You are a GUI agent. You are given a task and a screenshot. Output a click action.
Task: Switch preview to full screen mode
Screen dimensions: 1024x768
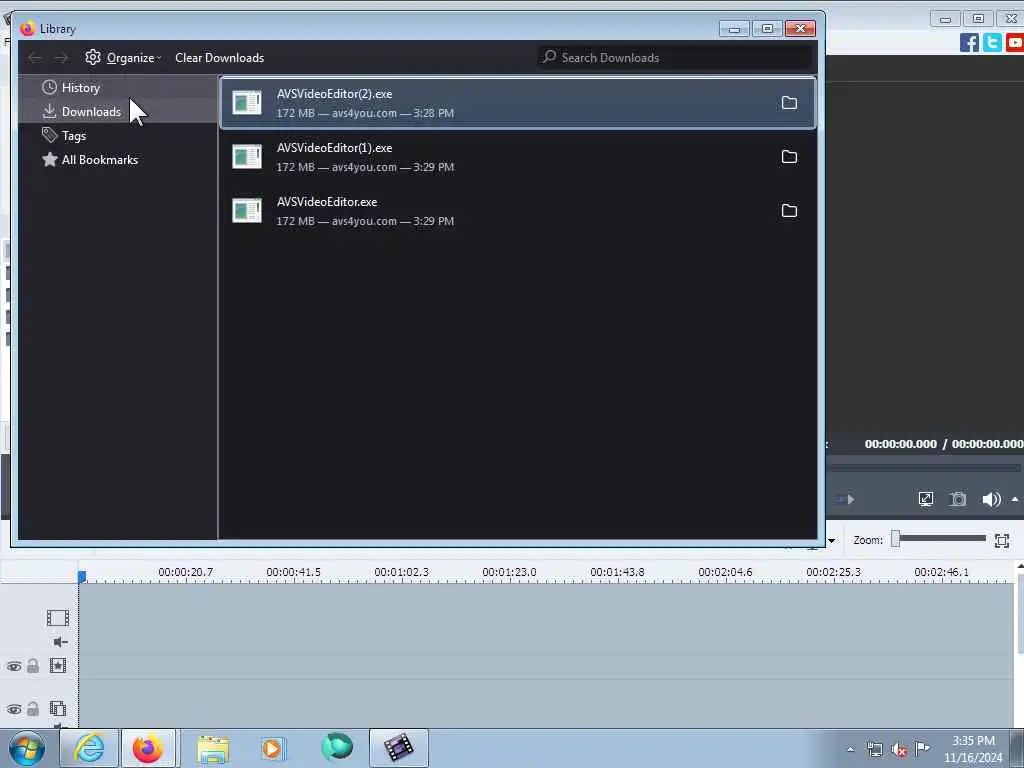click(x=926, y=500)
